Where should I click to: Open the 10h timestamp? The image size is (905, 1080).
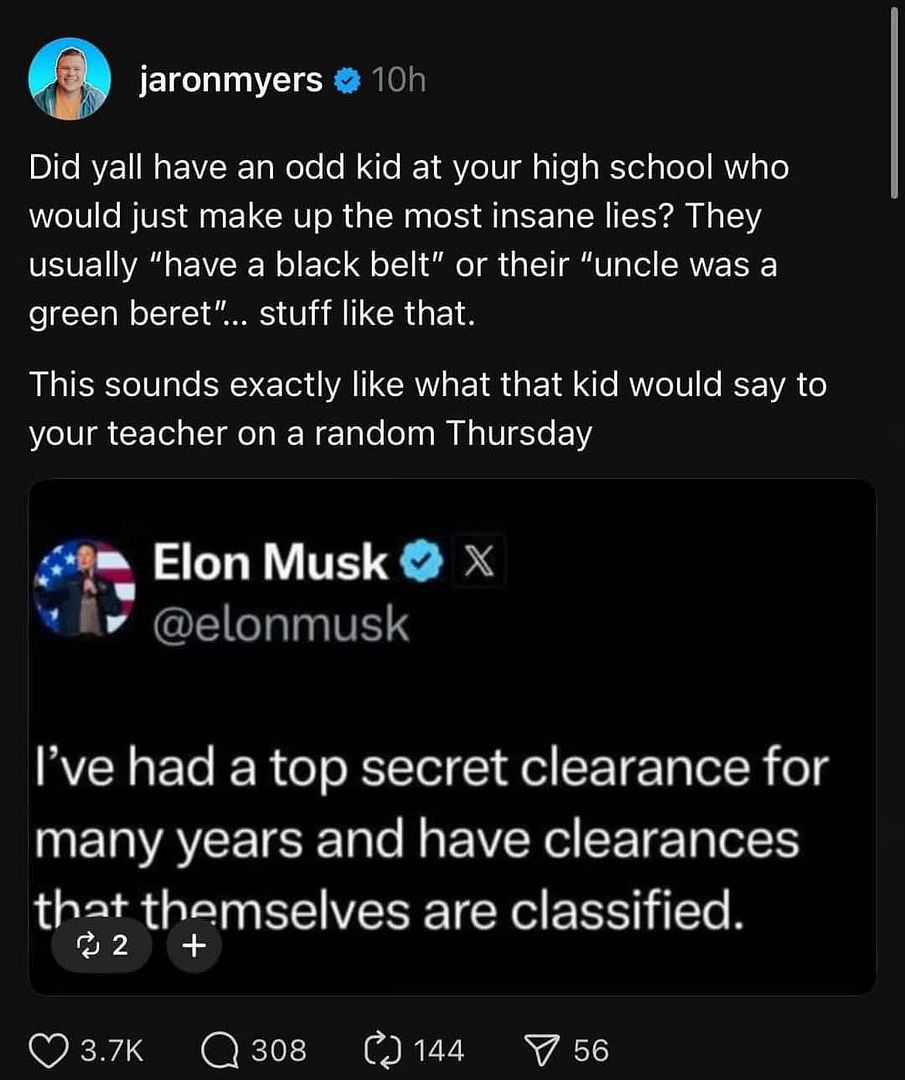[400, 82]
